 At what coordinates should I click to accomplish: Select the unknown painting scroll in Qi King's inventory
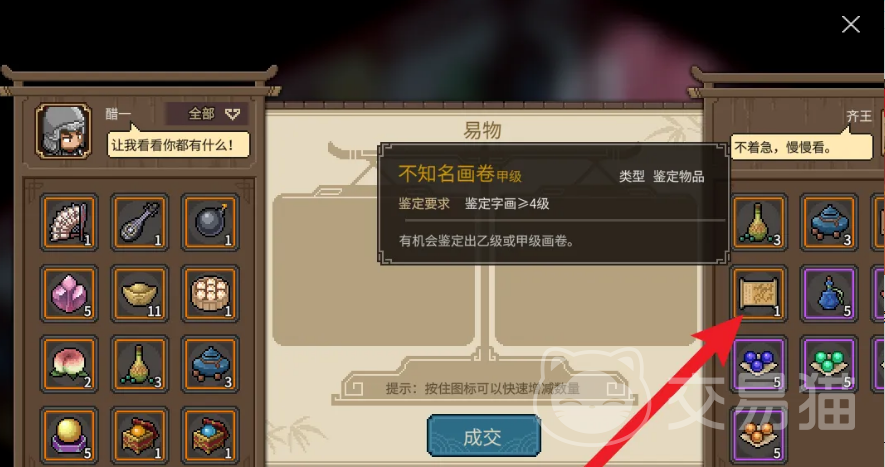[x=759, y=294]
